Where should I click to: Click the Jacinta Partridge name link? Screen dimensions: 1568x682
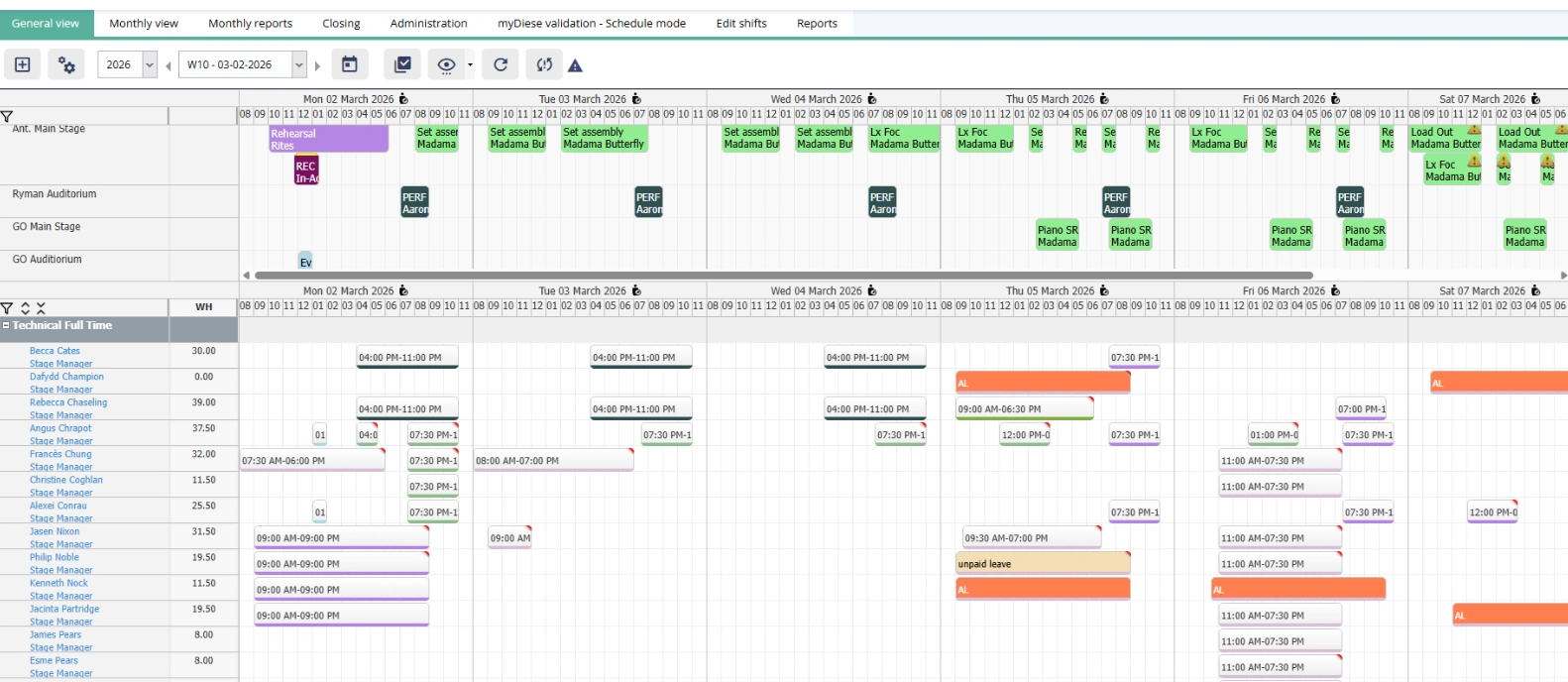[x=64, y=609]
